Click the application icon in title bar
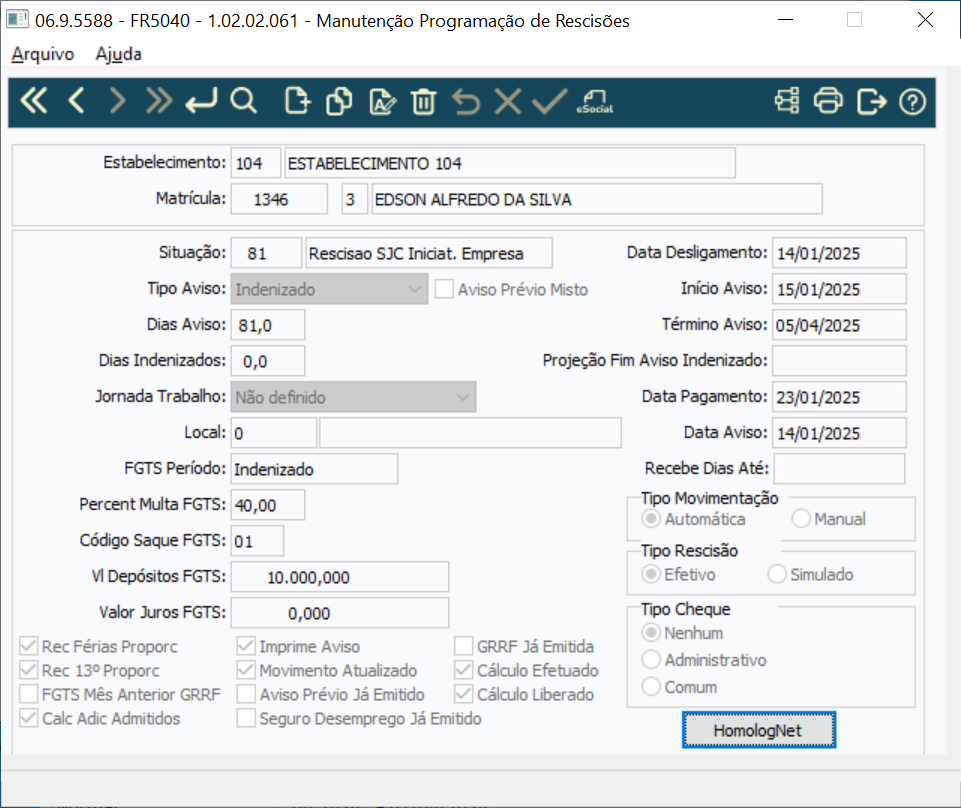This screenshot has width=961, height=808. pos(17,20)
